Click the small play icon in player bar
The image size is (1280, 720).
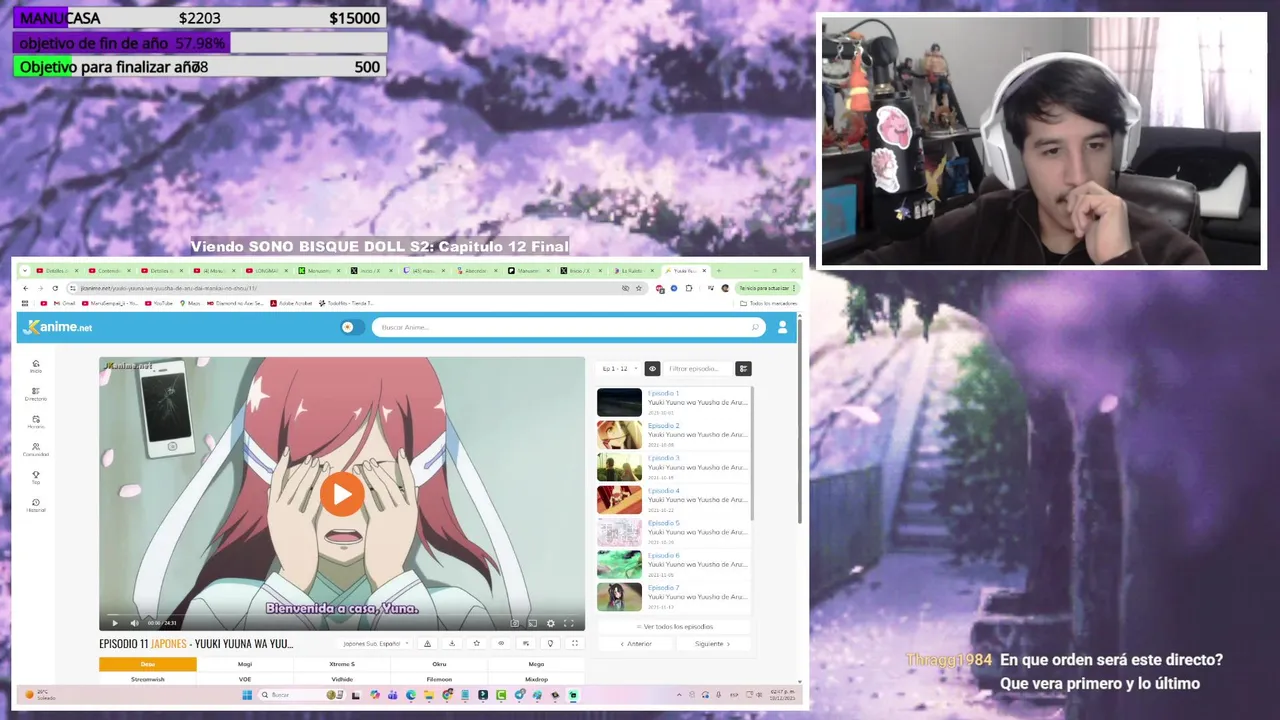(114, 623)
